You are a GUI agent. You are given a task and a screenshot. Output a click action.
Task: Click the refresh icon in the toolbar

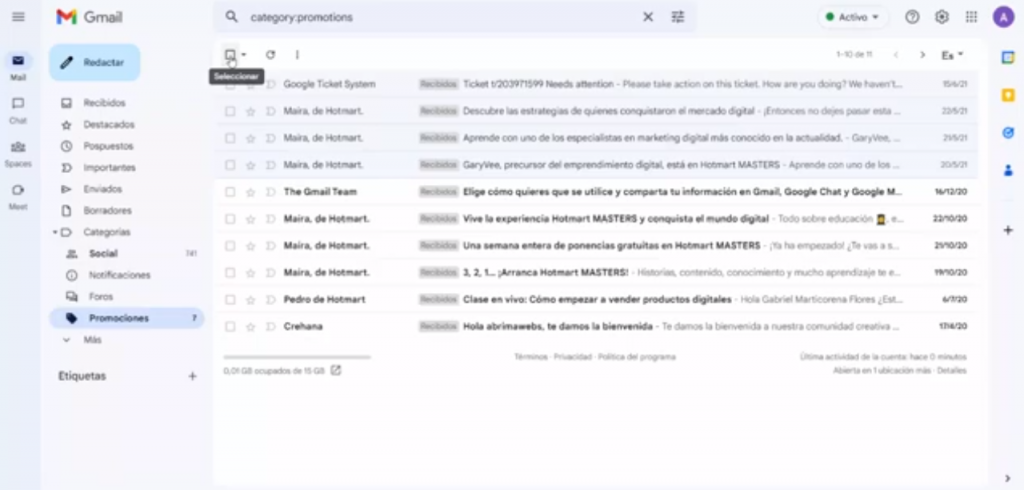point(270,55)
